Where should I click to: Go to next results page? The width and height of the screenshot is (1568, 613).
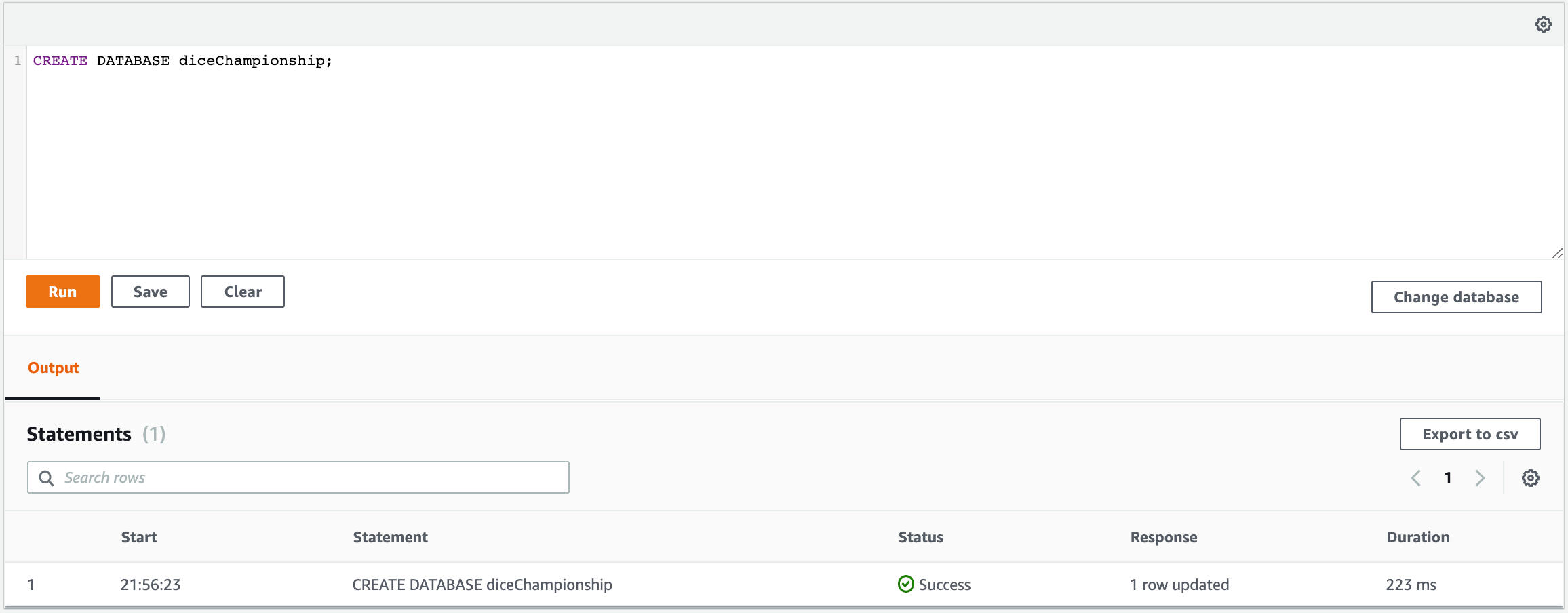click(1480, 478)
